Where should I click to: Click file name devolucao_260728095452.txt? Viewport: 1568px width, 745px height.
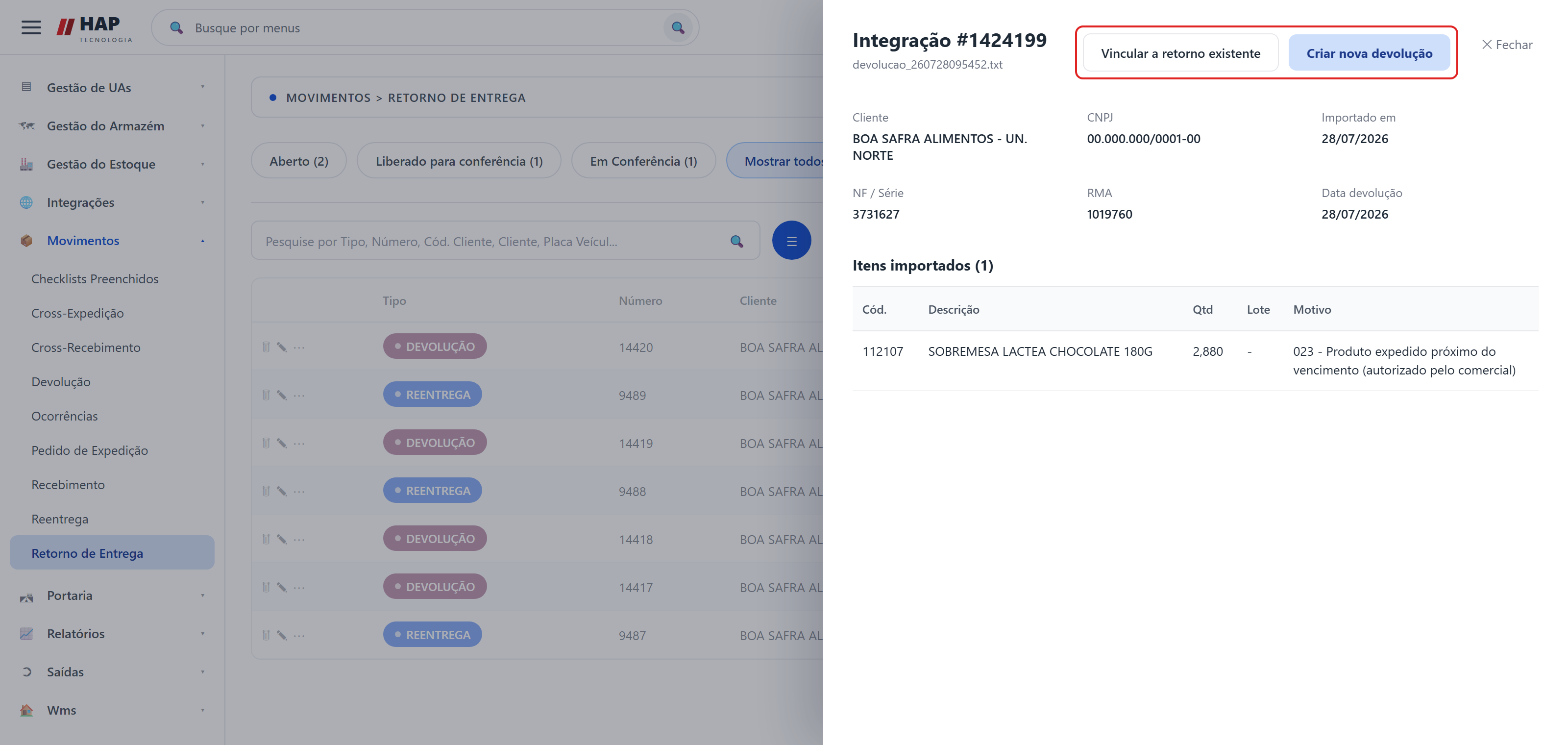[x=927, y=65]
